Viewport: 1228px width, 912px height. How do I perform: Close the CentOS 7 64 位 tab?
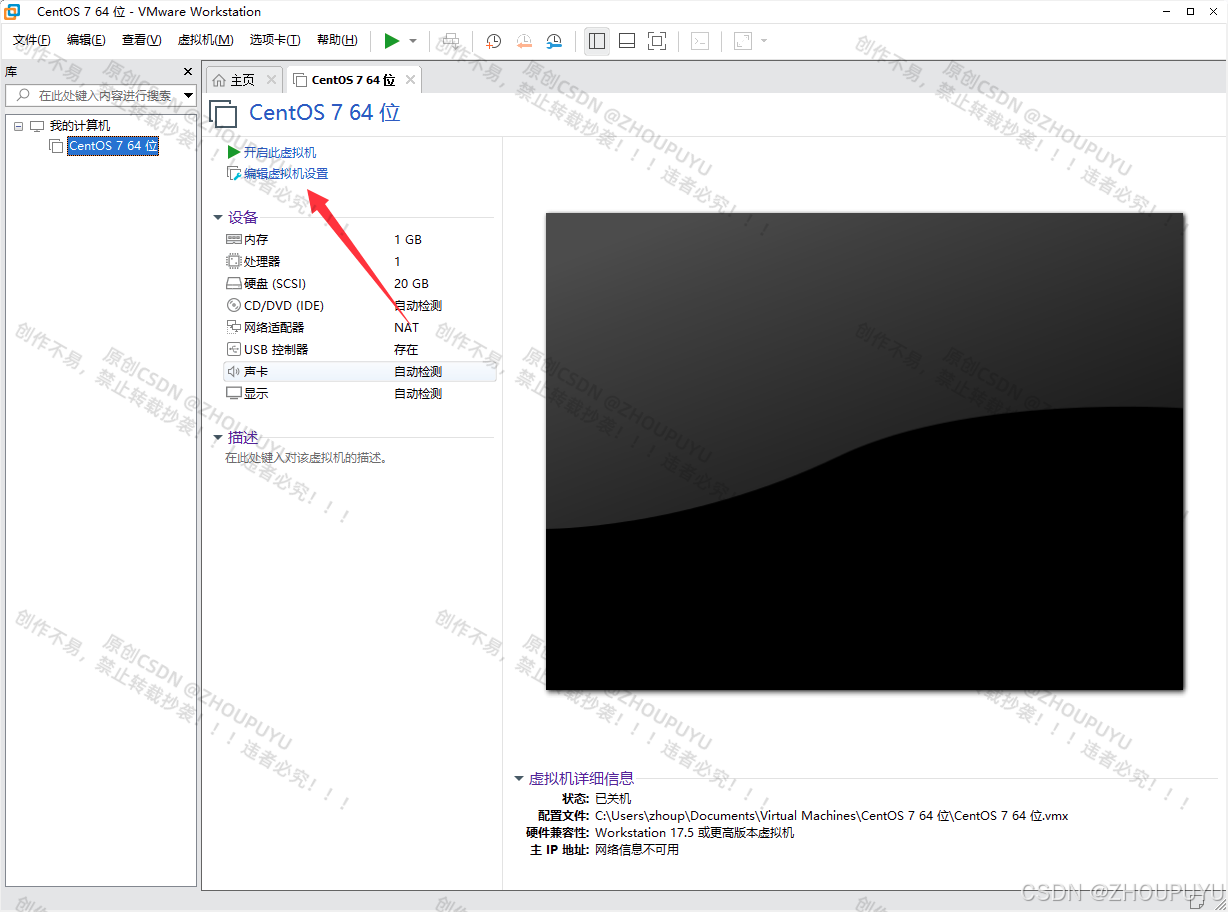[x=410, y=80]
